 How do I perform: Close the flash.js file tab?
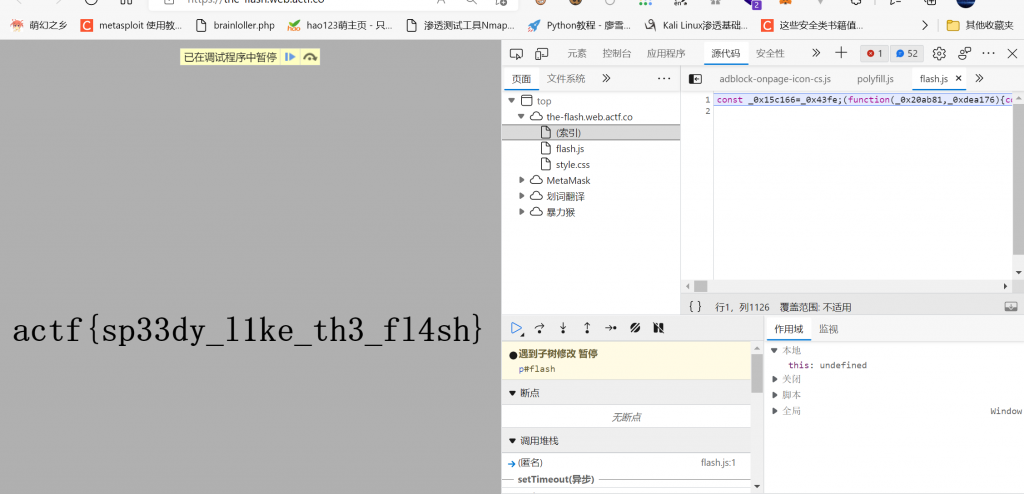(959, 78)
